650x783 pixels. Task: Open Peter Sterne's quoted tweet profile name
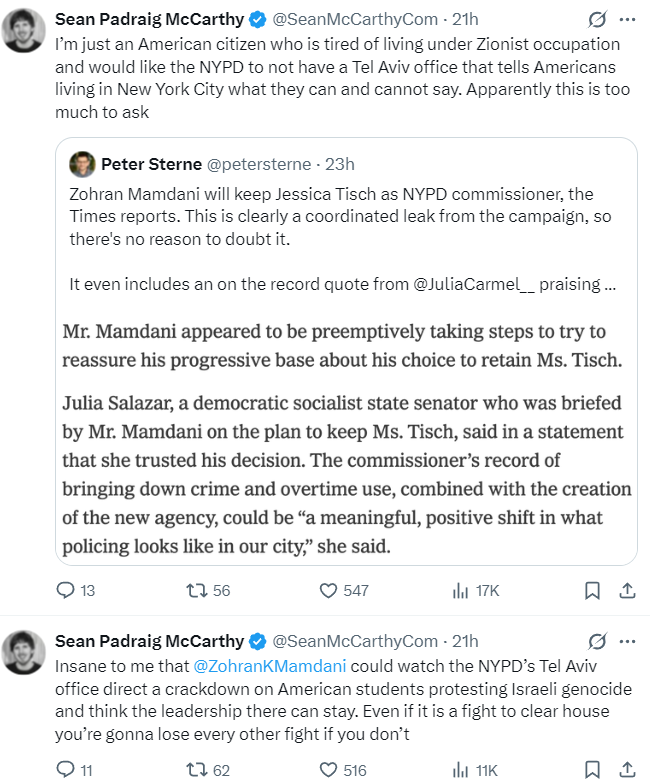tap(151, 164)
